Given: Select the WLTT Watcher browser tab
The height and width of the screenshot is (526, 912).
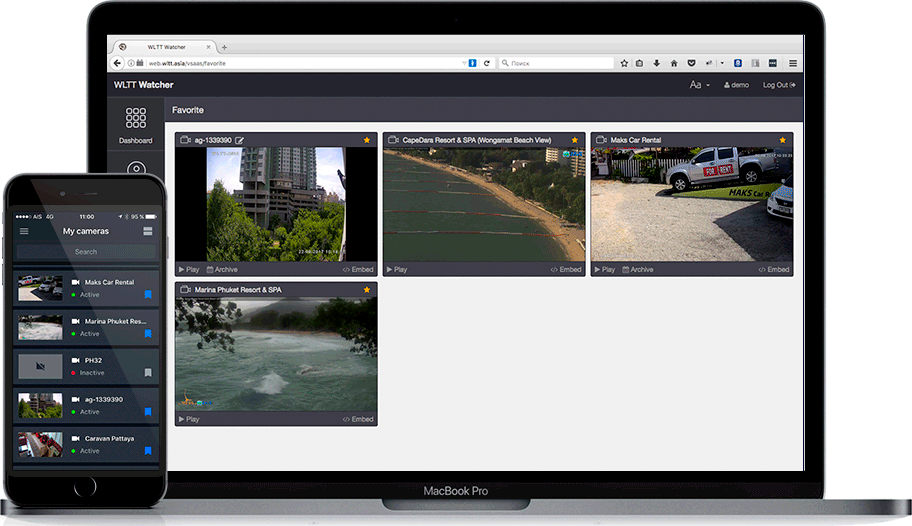Looking at the screenshot, I should point(165,46).
